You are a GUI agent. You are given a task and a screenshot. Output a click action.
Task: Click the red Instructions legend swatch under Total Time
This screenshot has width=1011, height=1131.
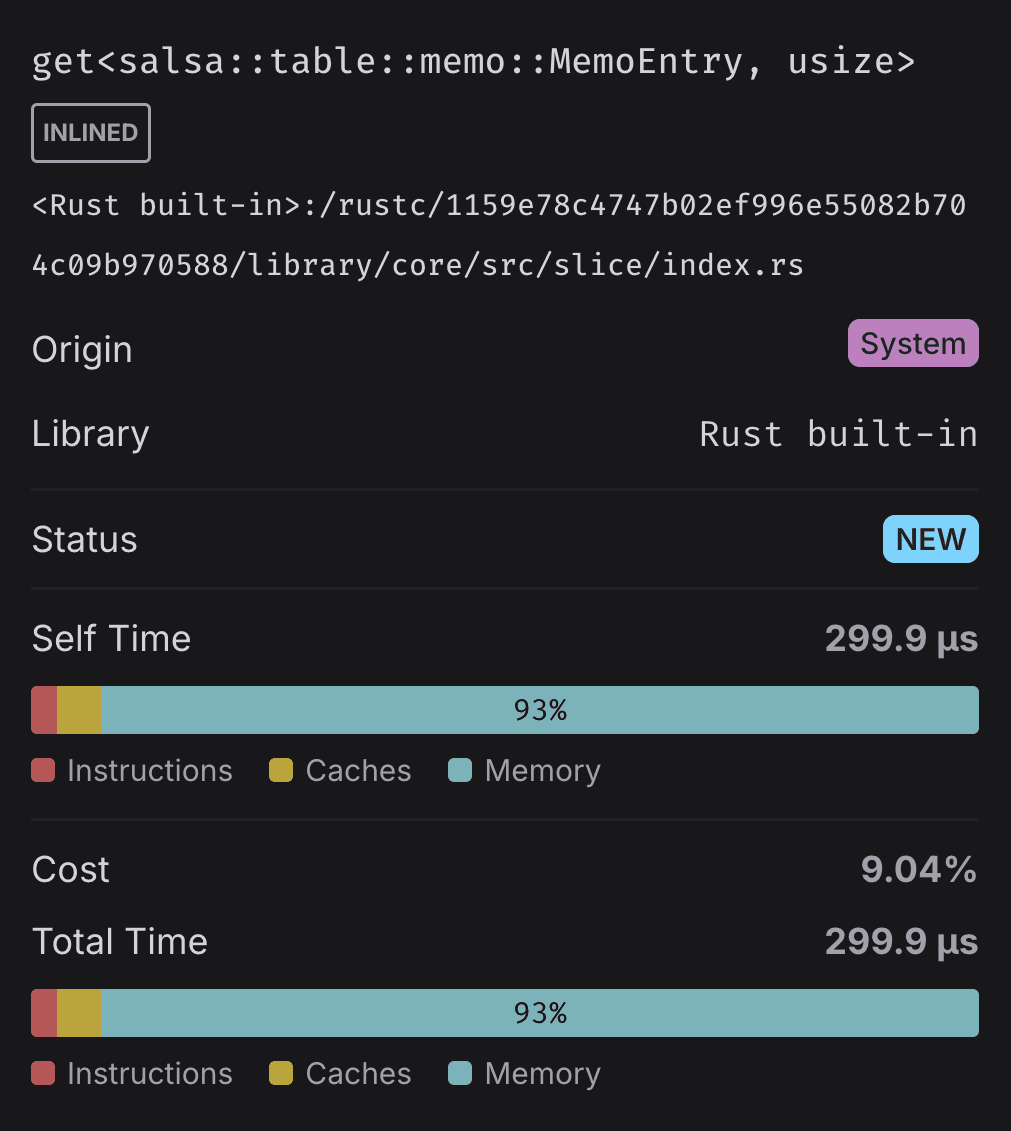click(x=43, y=1073)
